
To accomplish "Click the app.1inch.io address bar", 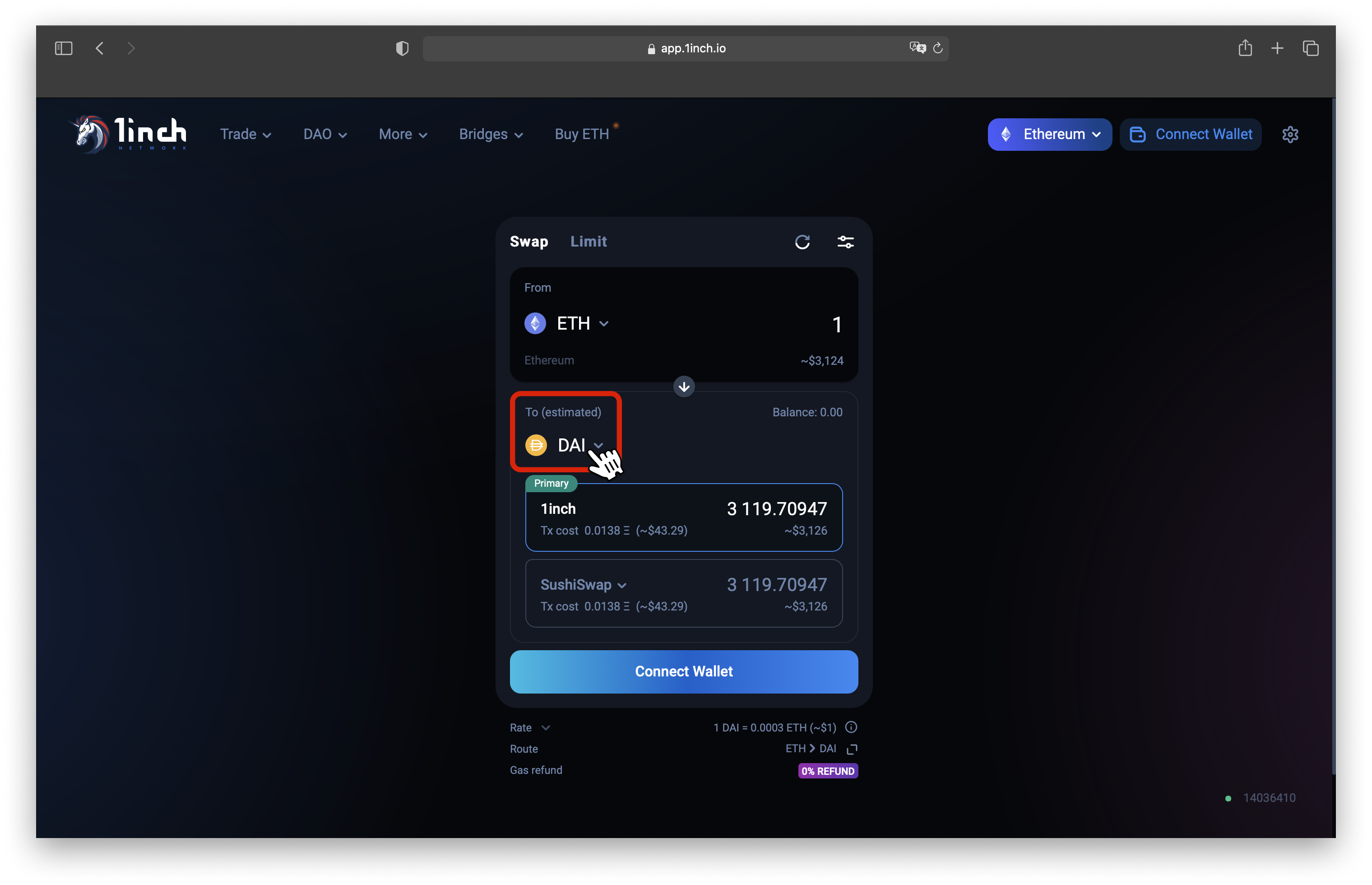I will (686, 48).
